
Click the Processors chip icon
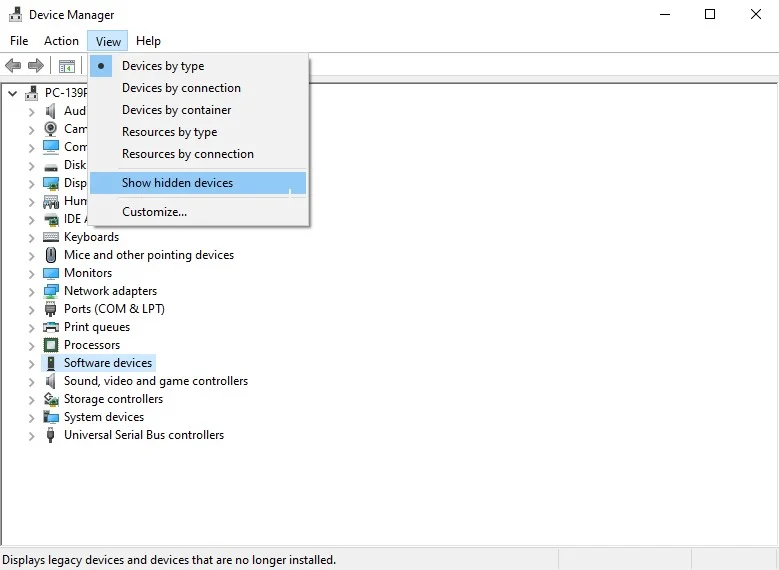51,345
